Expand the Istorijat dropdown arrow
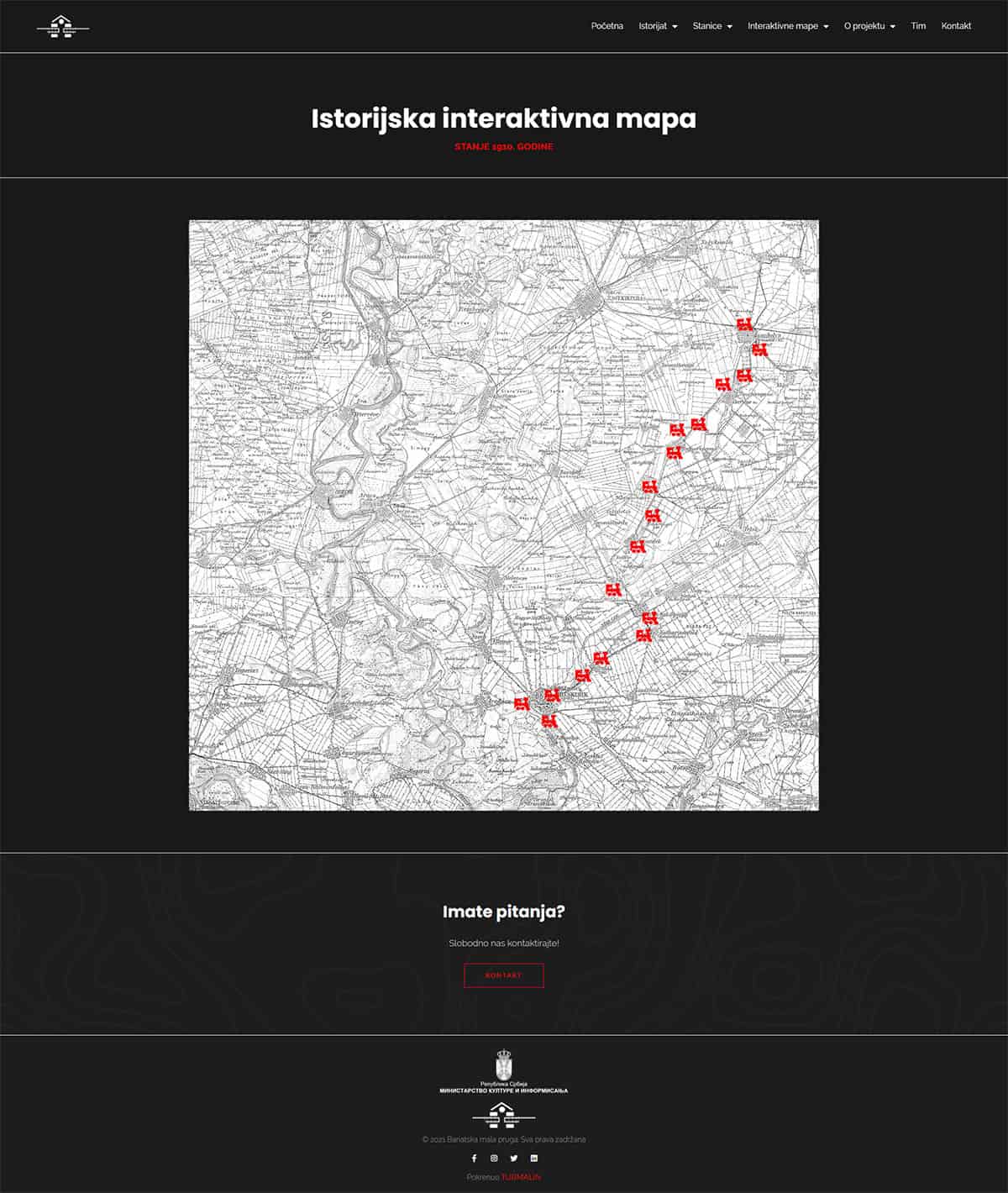Image resolution: width=1008 pixels, height=1193 pixels. pyautogui.click(x=675, y=27)
